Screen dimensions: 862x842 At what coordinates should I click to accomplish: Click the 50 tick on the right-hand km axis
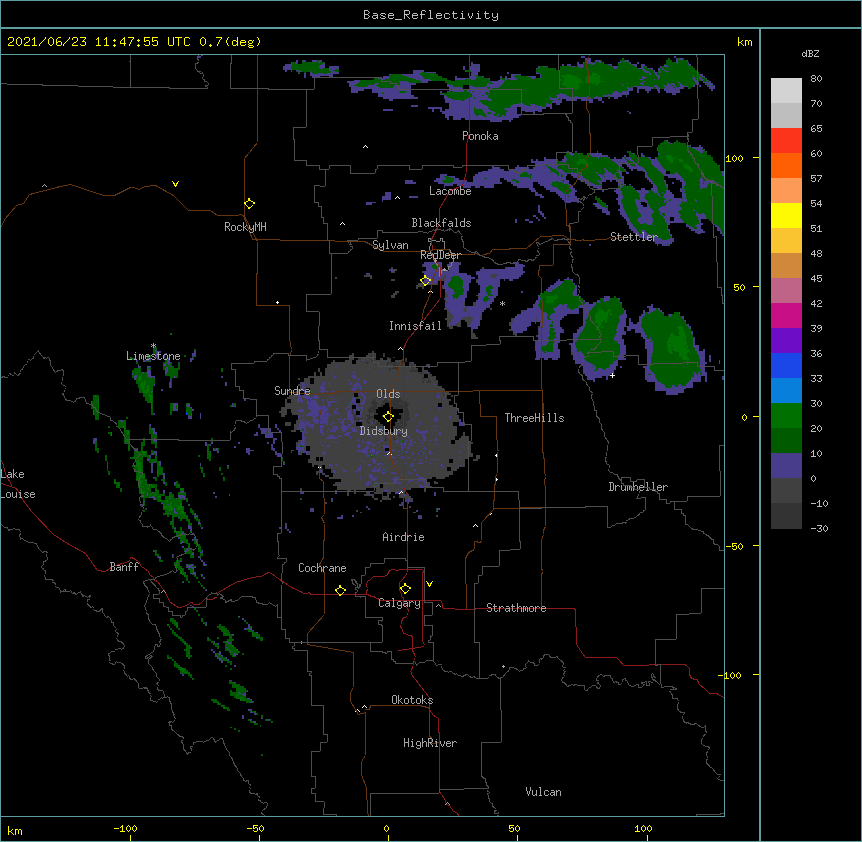click(739, 287)
